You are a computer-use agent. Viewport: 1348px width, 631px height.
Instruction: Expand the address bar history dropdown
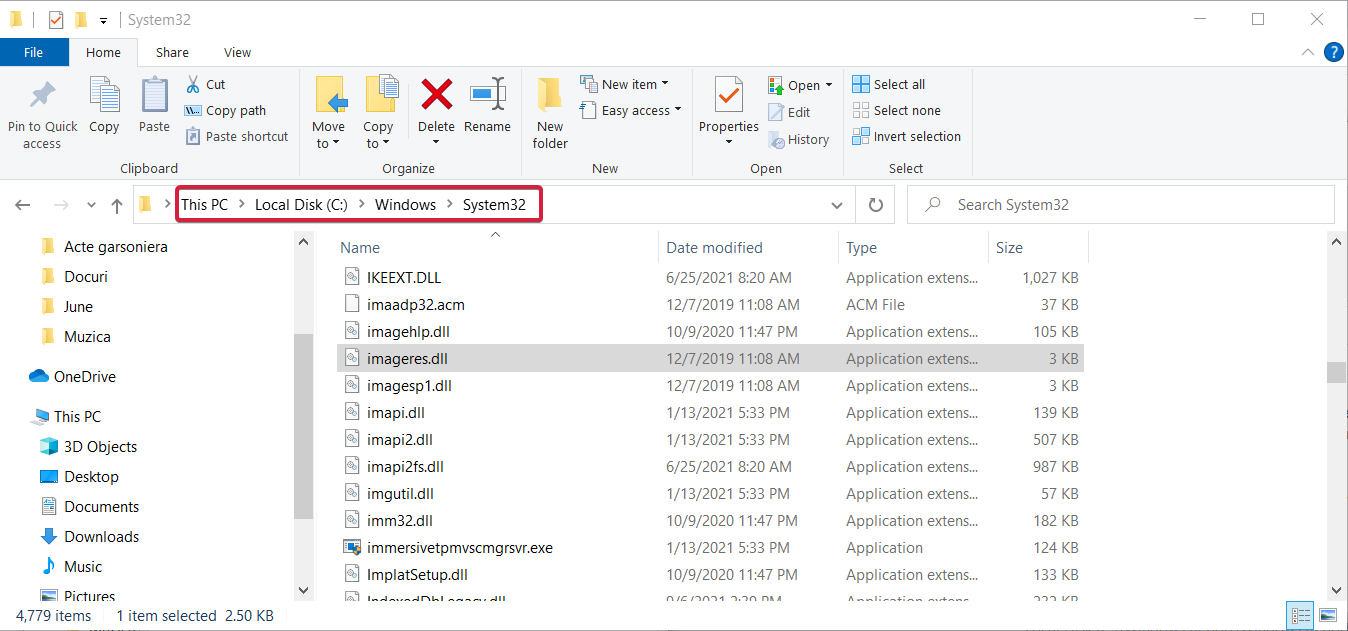837,205
